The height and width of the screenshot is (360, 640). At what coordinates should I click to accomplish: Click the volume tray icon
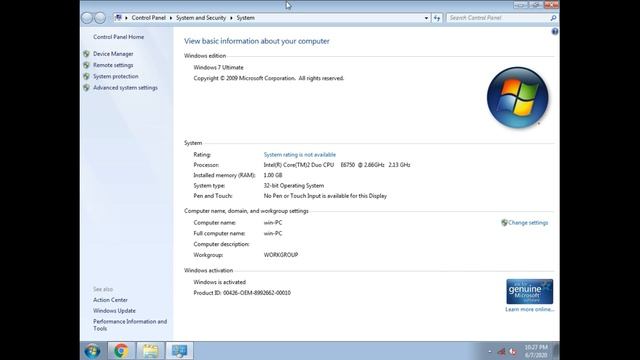[513, 351]
